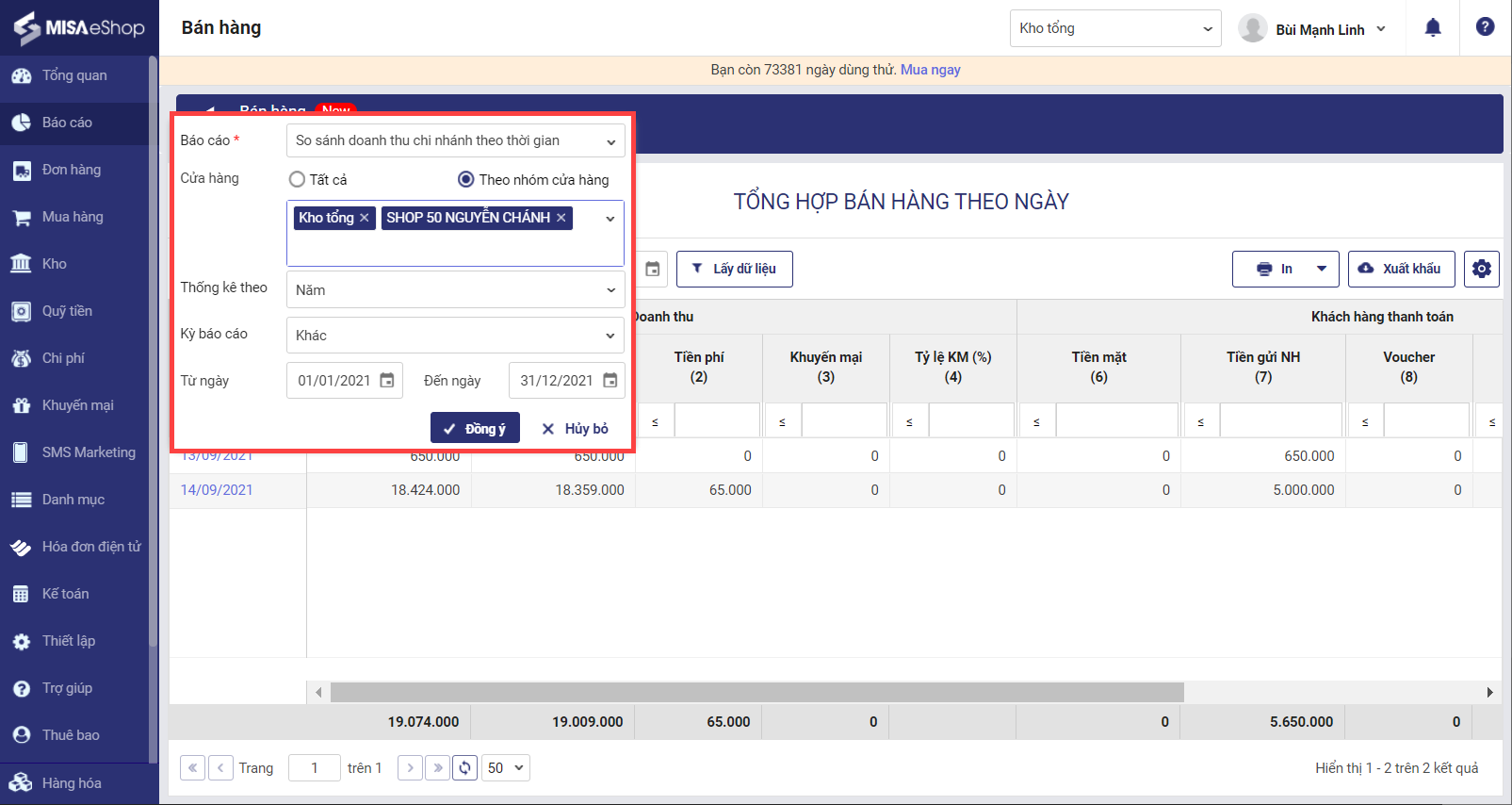Refresh the report table
The image size is (1512, 805).
point(465,767)
